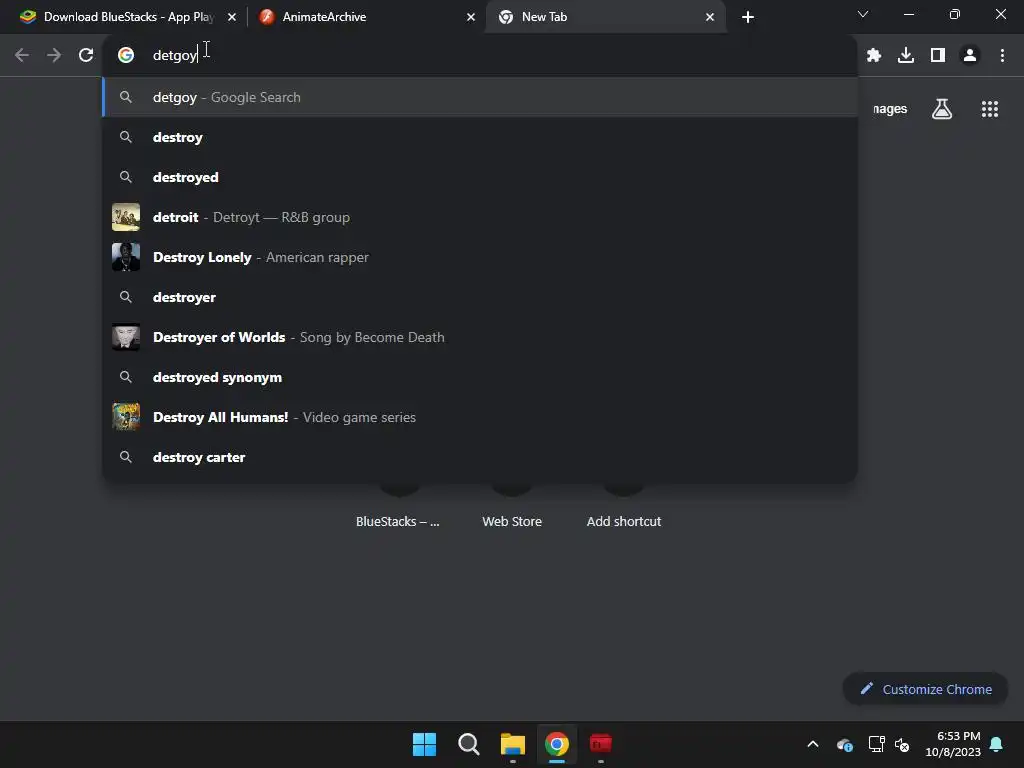This screenshot has width=1024, height=768.
Task: Choose 'destroyed synonym' suggestion
Action: point(480,377)
